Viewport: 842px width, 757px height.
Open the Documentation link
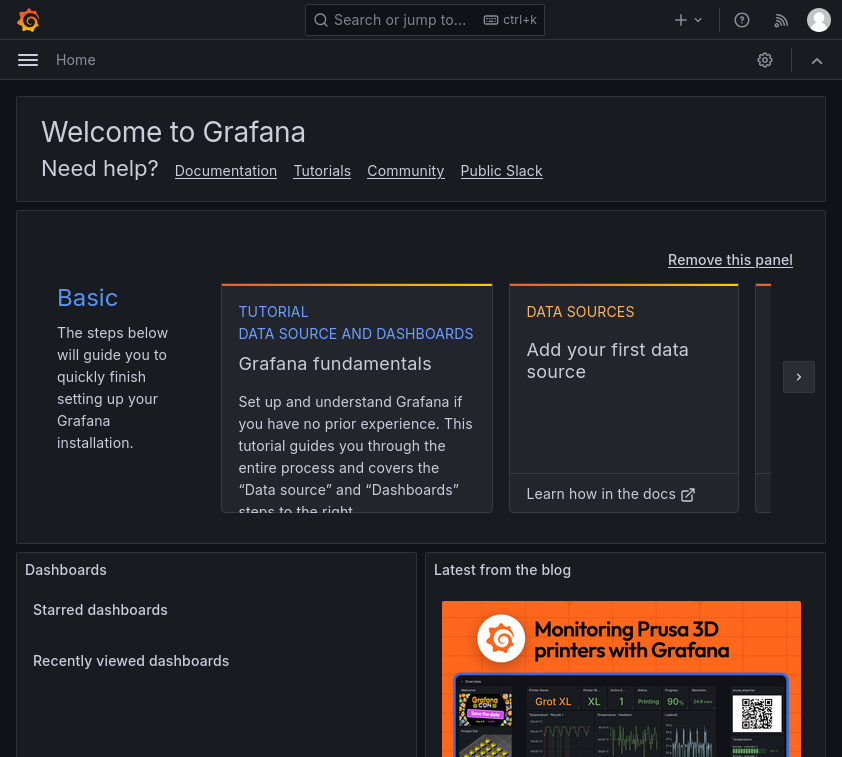[226, 171]
